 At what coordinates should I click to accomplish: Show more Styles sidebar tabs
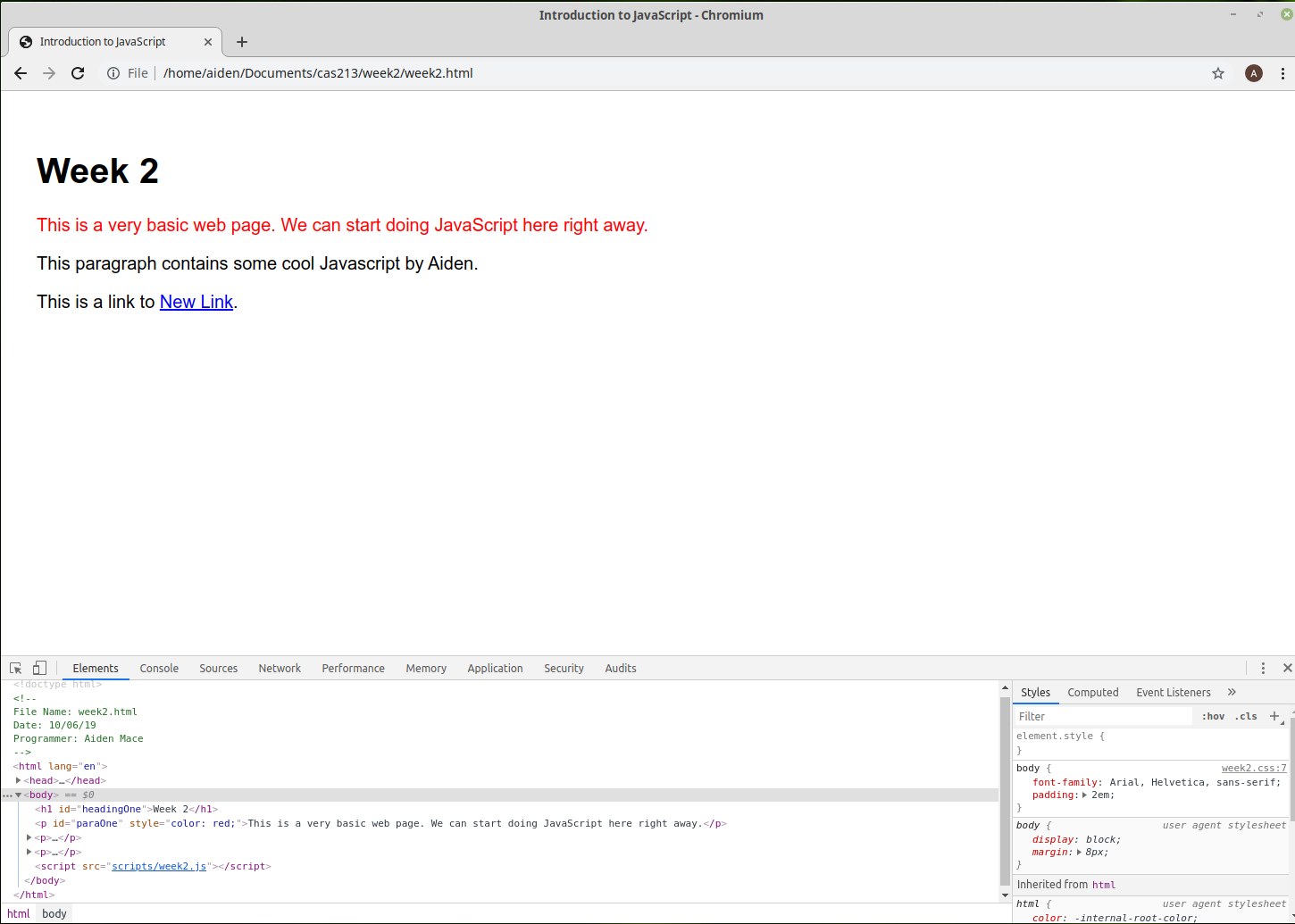click(x=1232, y=692)
